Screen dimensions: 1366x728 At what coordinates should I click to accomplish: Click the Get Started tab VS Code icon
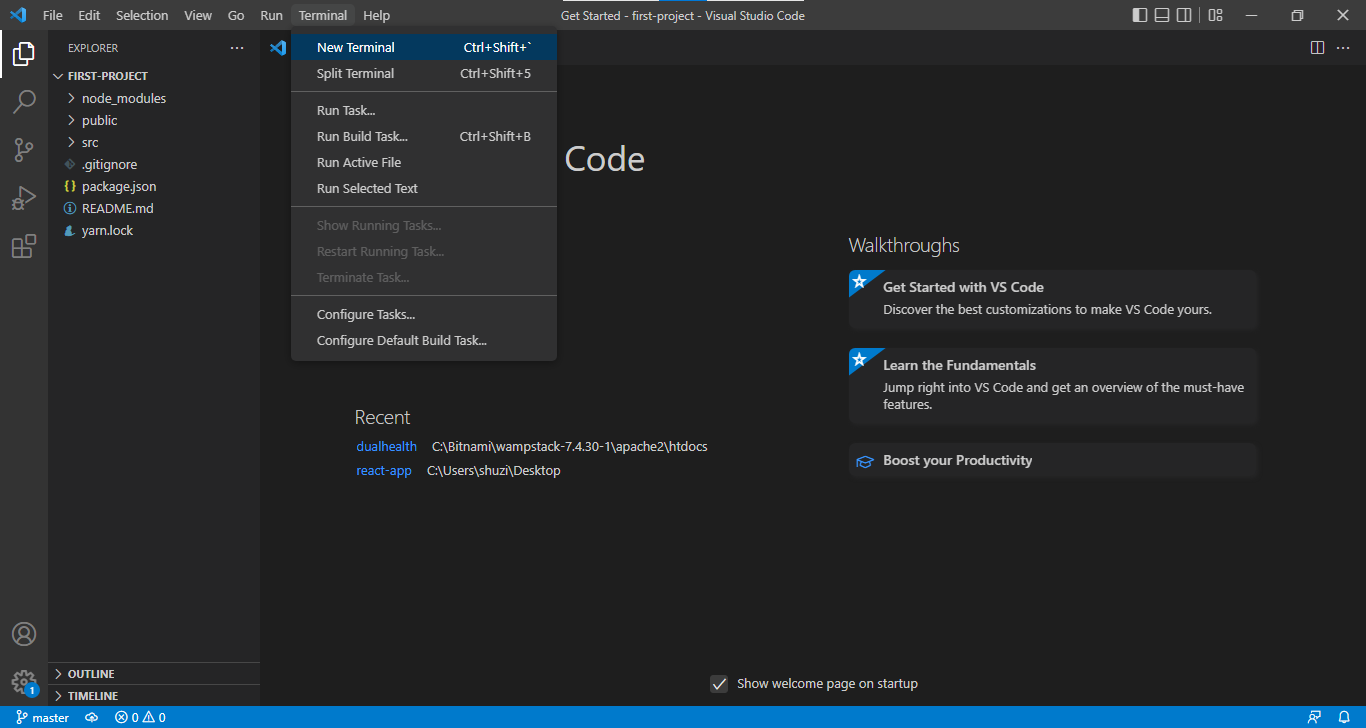pos(278,48)
